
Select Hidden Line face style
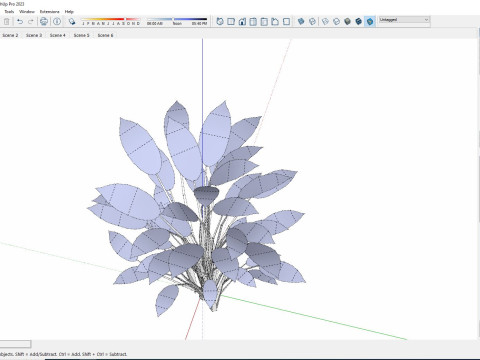336,22
